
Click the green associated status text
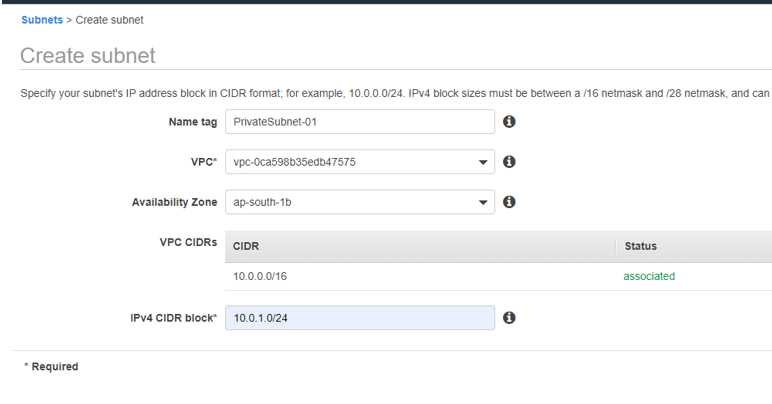tap(649, 276)
